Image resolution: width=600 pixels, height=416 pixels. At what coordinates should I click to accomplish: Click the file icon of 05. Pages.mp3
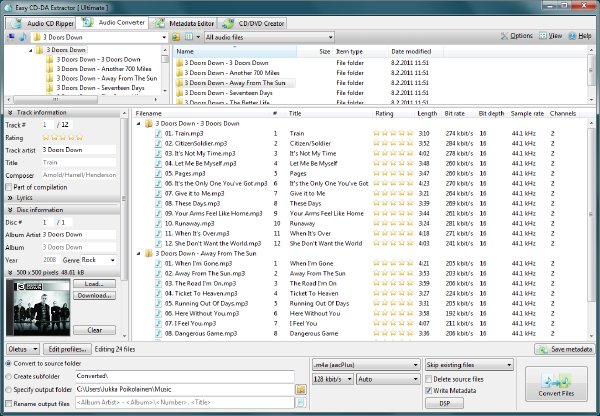coord(158,173)
